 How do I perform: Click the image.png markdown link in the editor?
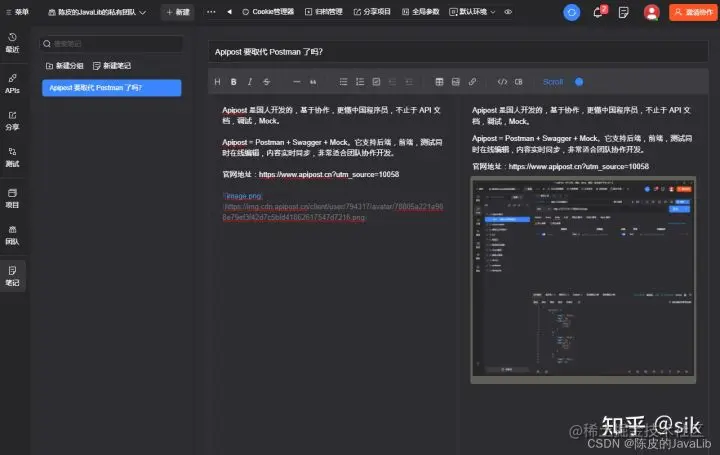click(244, 196)
